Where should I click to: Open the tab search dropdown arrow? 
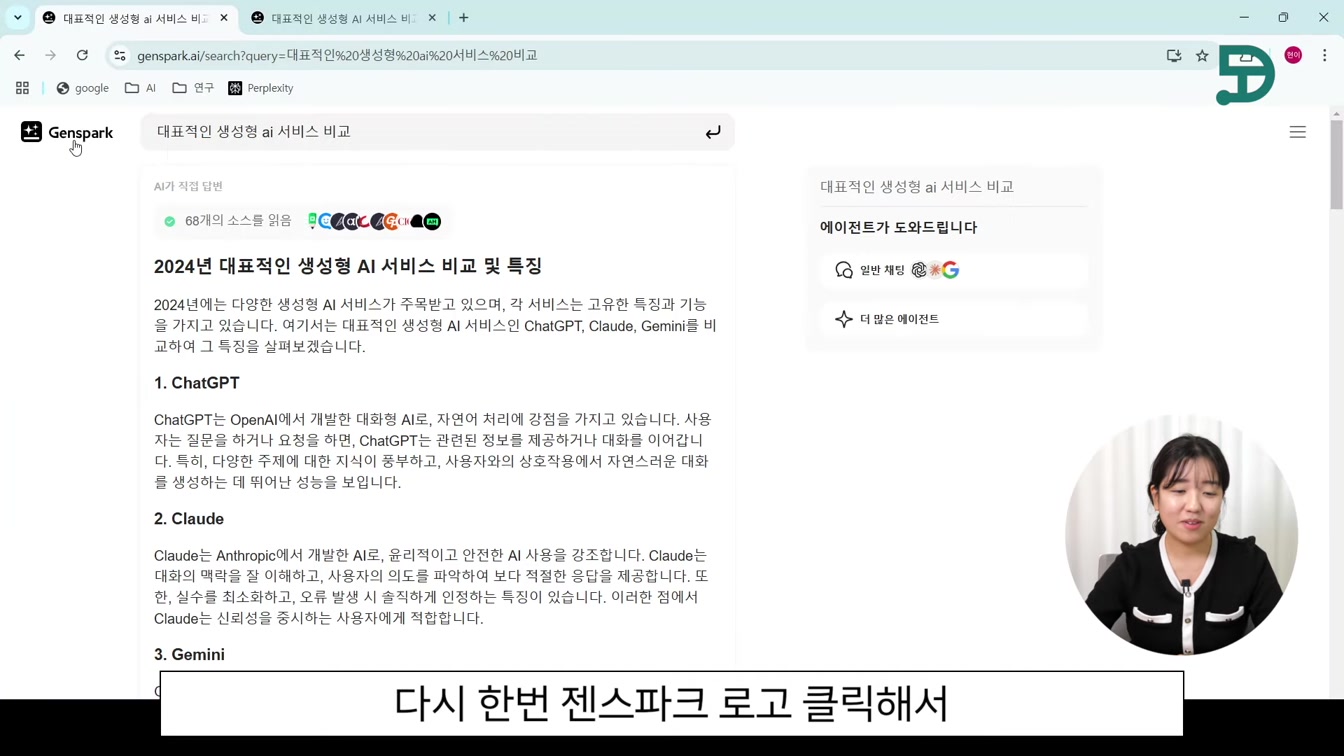click(x=17, y=17)
